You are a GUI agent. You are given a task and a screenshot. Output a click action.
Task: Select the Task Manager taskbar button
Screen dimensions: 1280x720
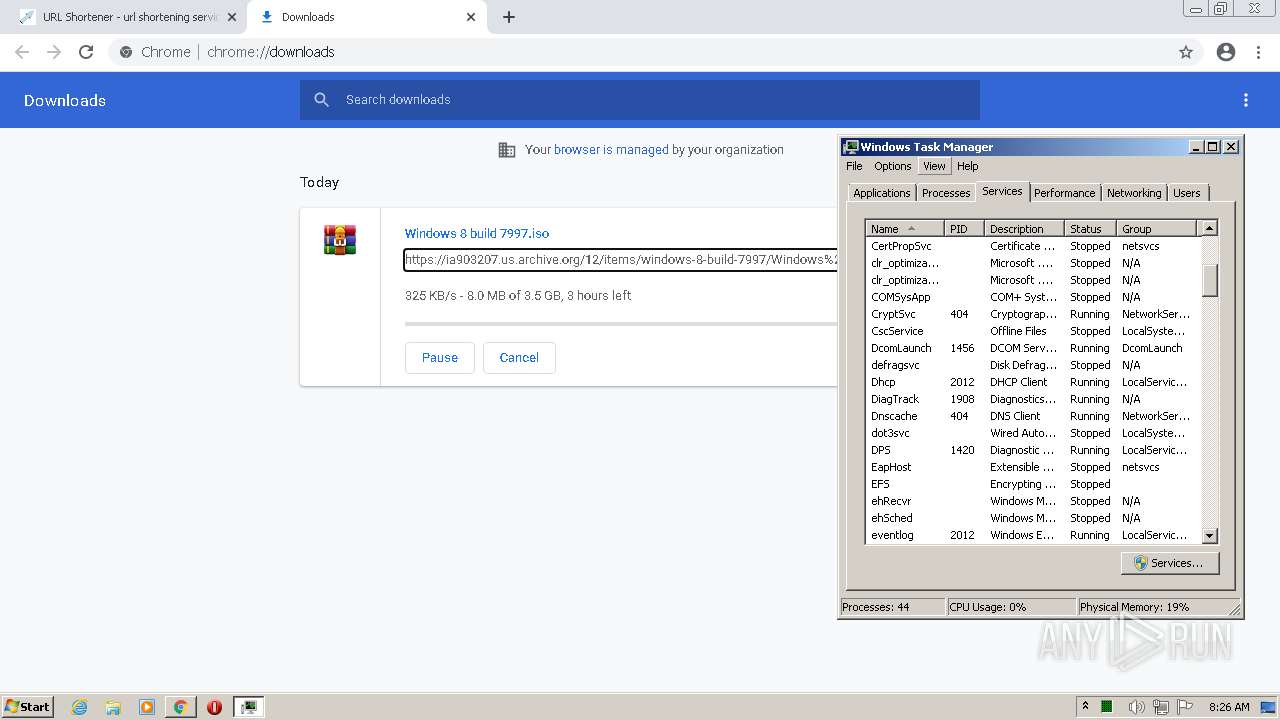(x=248, y=707)
